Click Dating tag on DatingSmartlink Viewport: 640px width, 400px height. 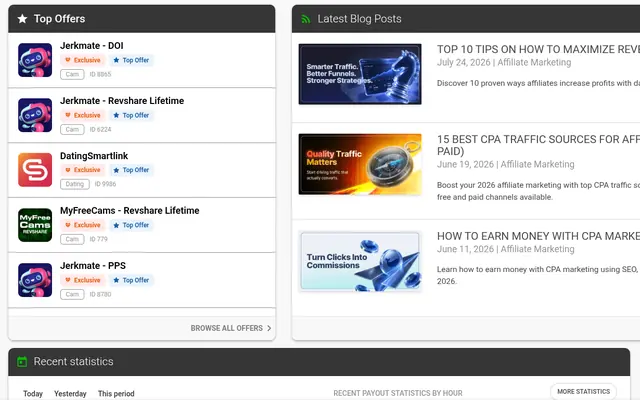(75, 184)
